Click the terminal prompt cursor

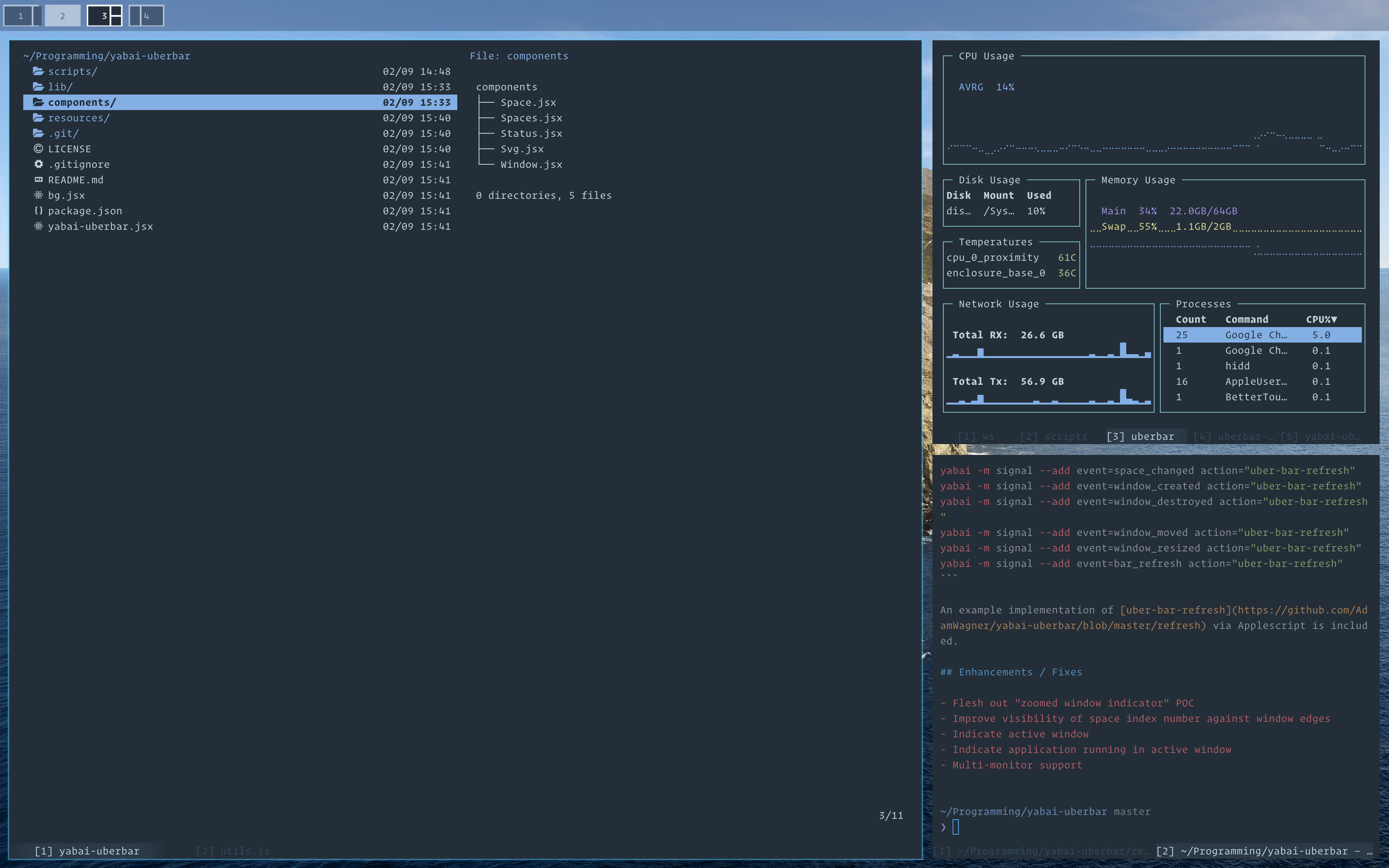click(x=956, y=827)
